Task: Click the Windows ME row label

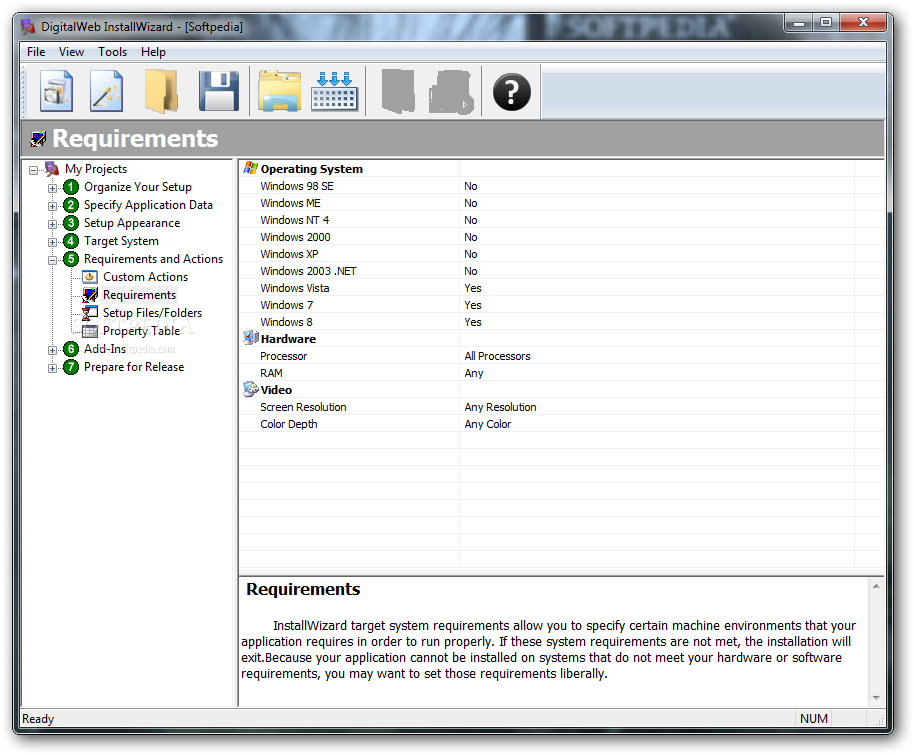Action: point(290,203)
